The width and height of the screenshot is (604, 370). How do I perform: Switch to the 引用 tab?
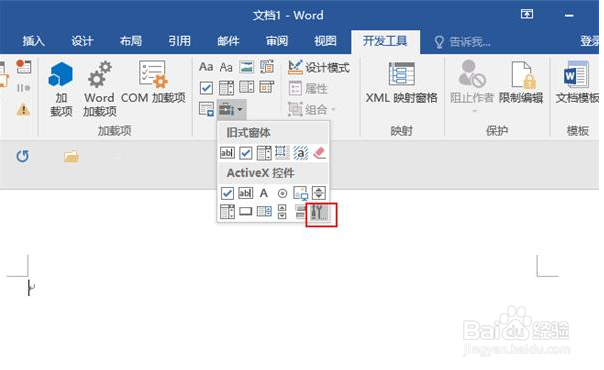click(x=179, y=41)
